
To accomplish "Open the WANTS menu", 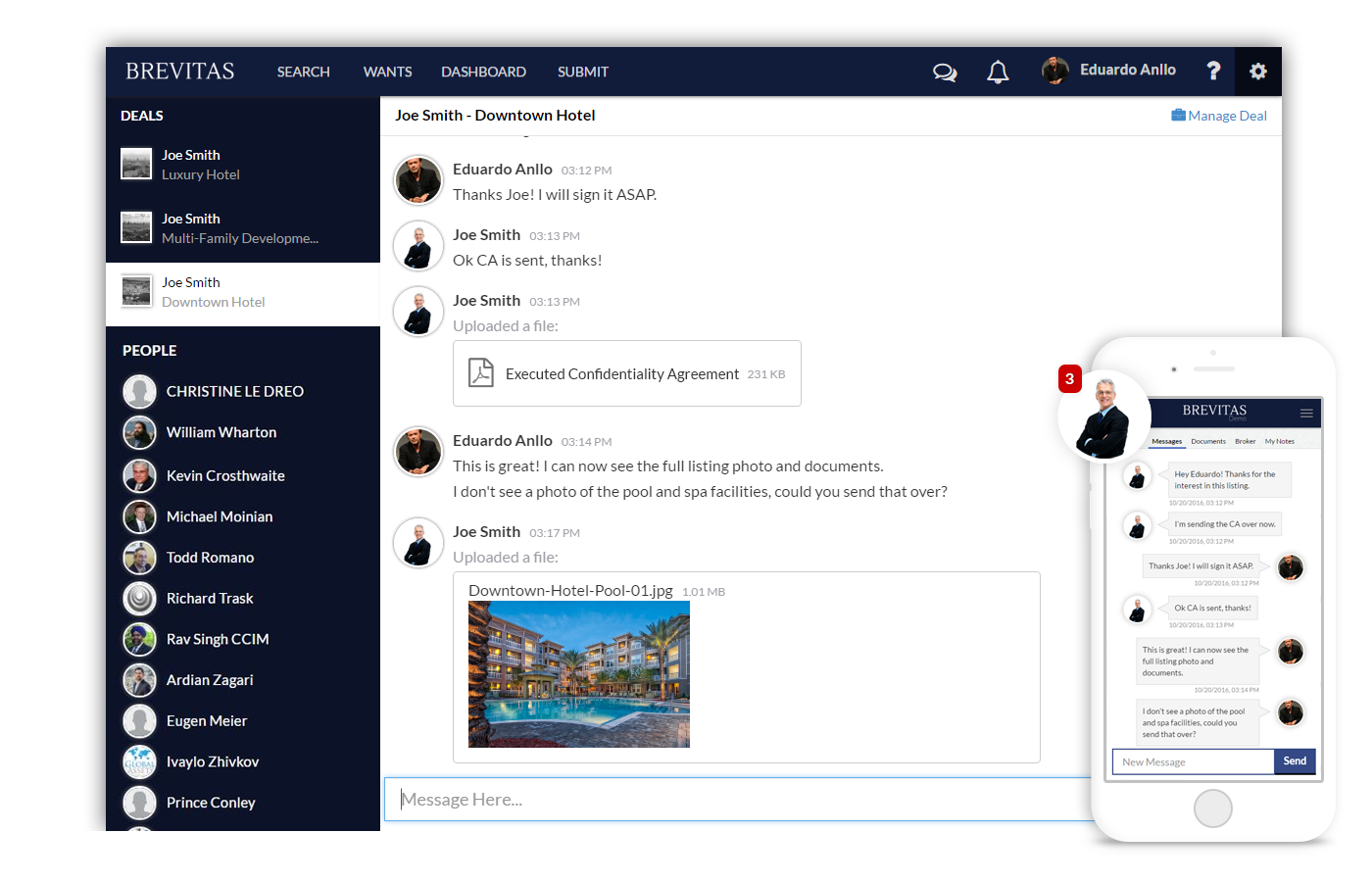I will tap(388, 72).
